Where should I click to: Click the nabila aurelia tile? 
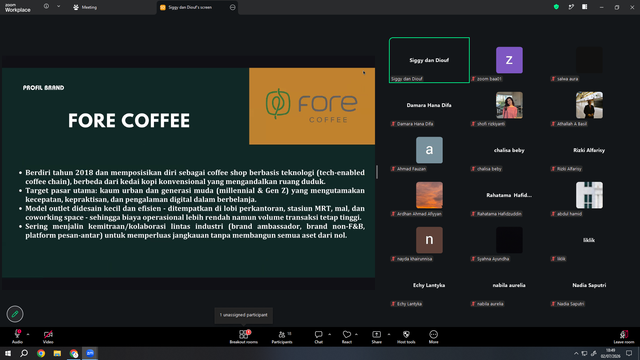tap(509, 285)
